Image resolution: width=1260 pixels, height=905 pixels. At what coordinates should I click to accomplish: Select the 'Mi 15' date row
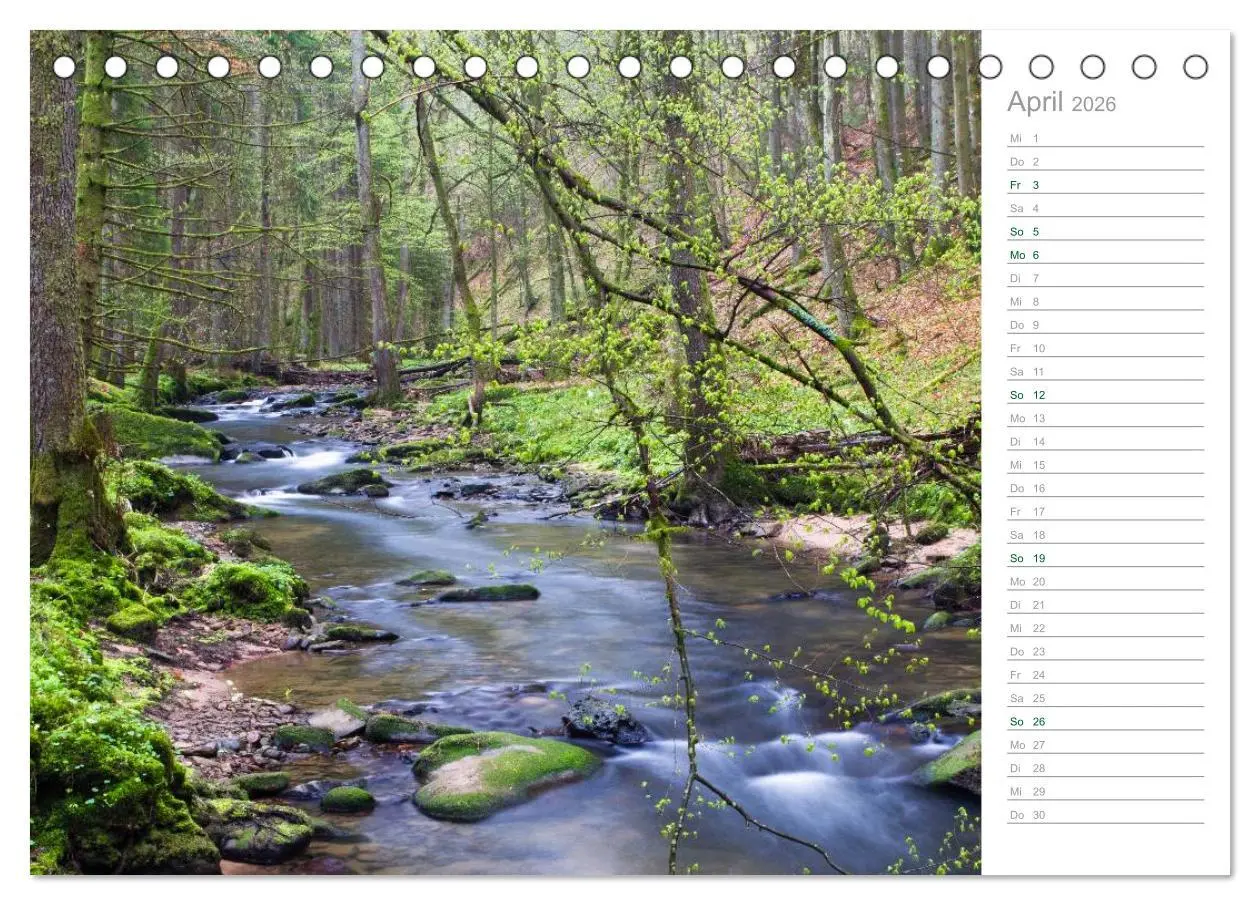tap(1105, 464)
